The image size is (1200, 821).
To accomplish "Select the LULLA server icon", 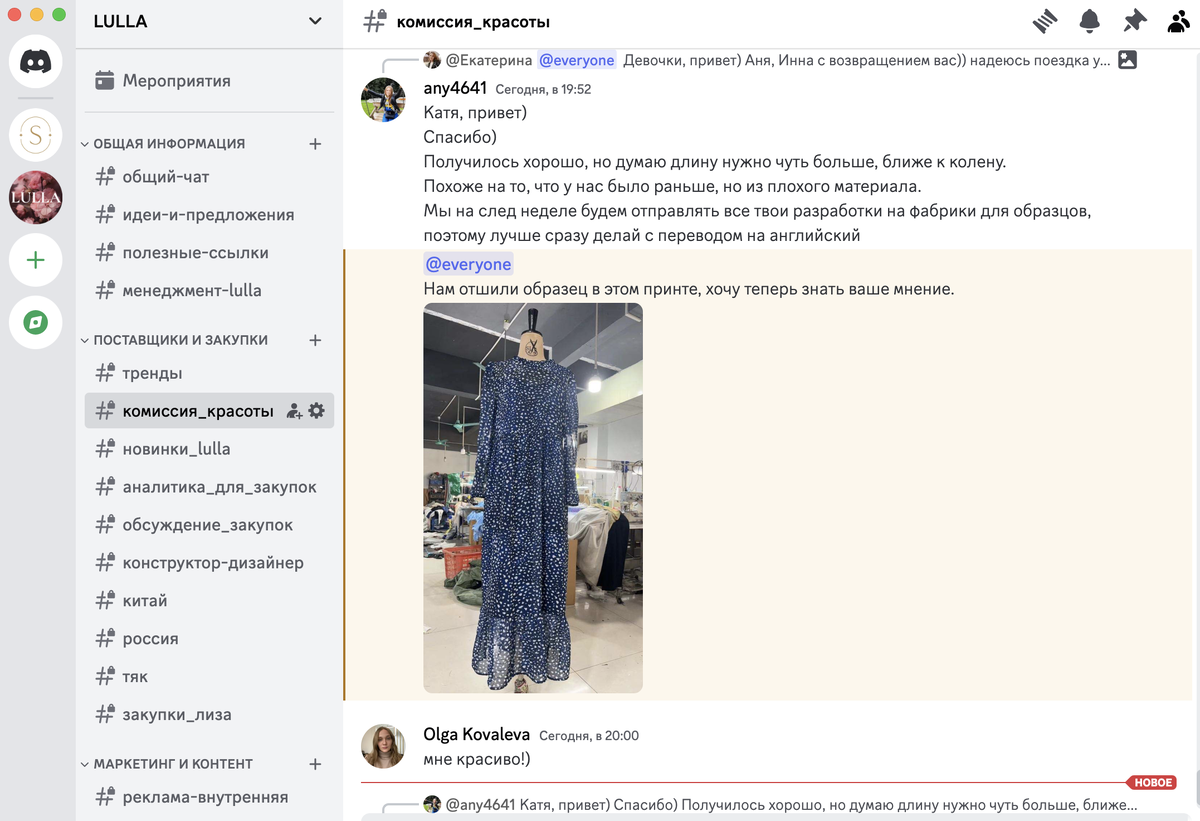I will 36,197.
